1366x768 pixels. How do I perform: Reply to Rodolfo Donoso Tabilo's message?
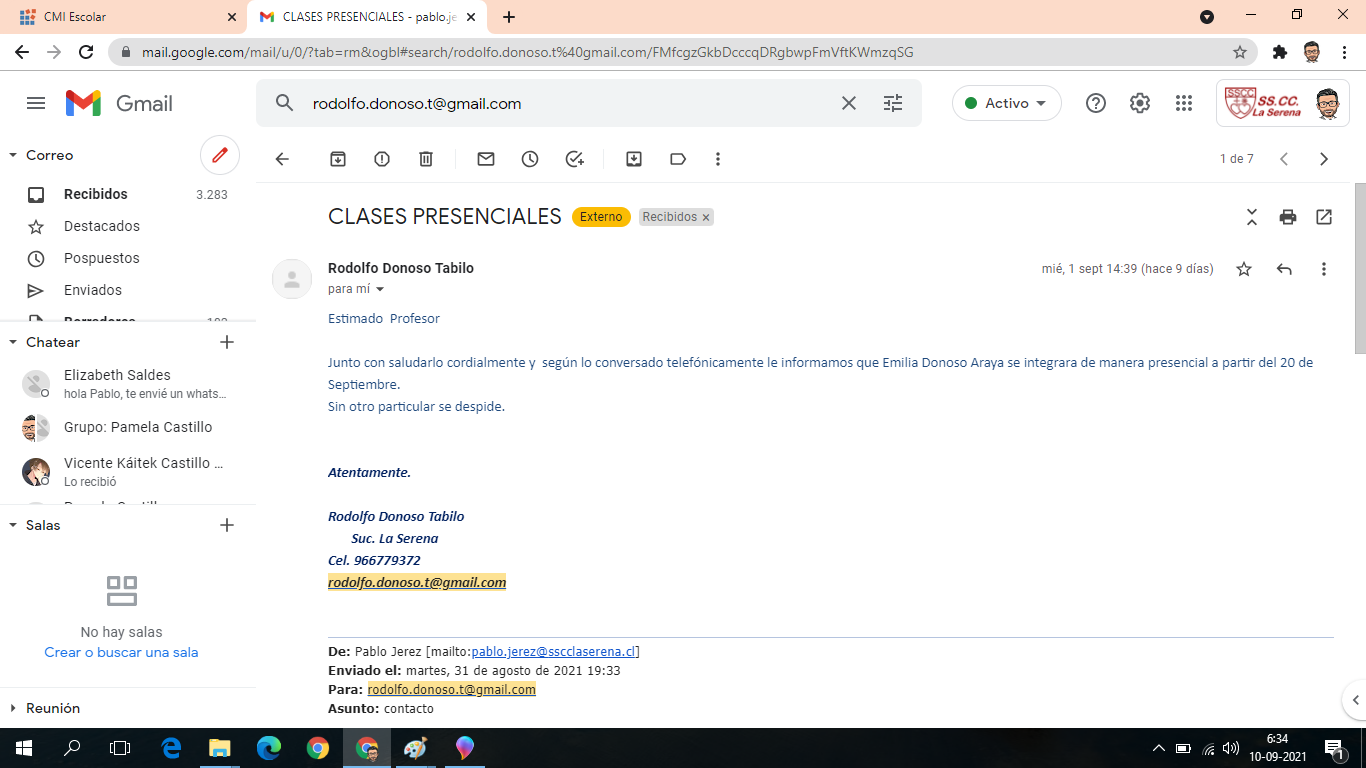[x=1284, y=269]
